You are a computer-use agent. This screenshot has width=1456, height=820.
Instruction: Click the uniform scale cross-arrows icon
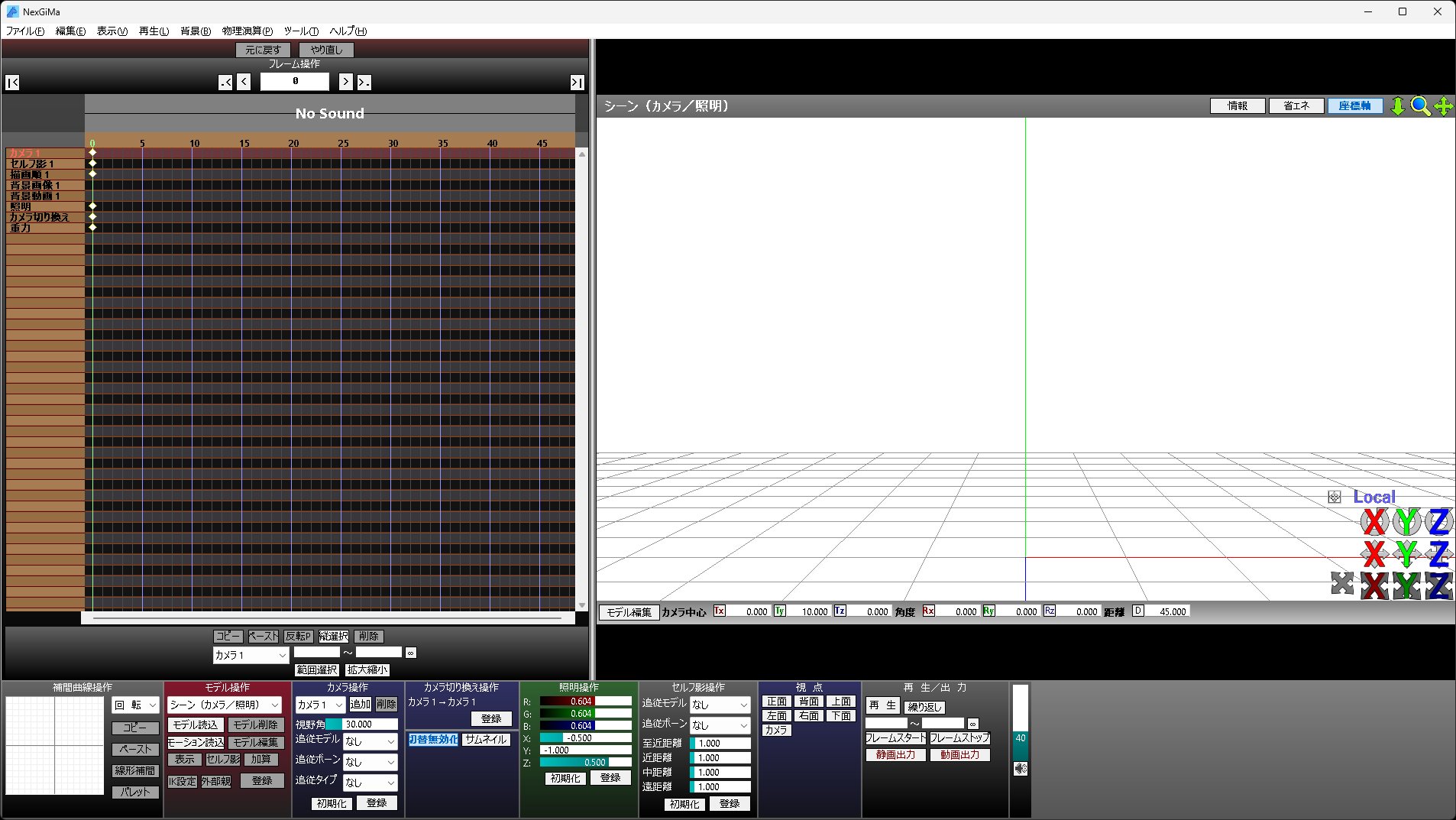pyautogui.click(x=1342, y=583)
